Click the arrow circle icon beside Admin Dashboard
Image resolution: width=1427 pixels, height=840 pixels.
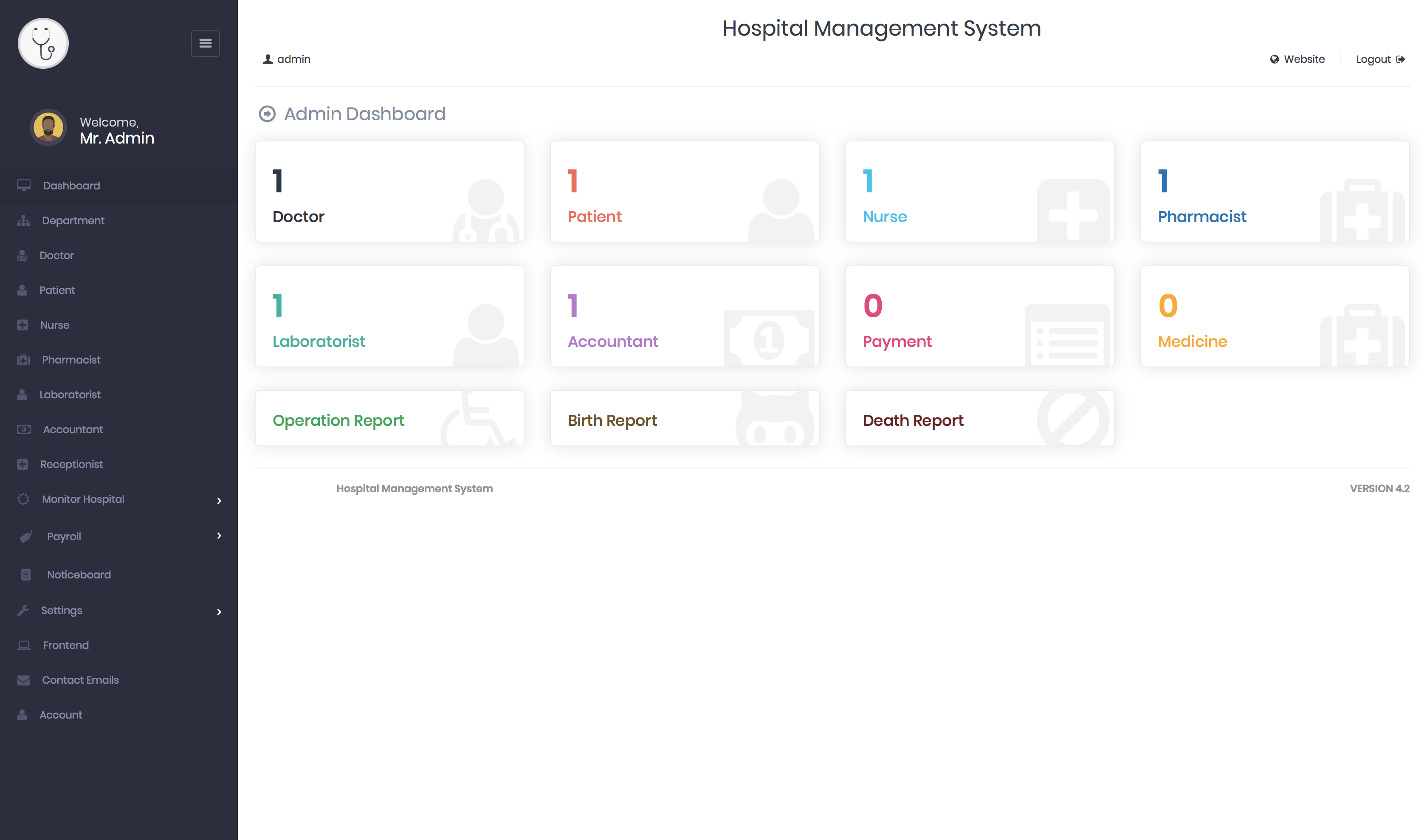[x=267, y=114]
